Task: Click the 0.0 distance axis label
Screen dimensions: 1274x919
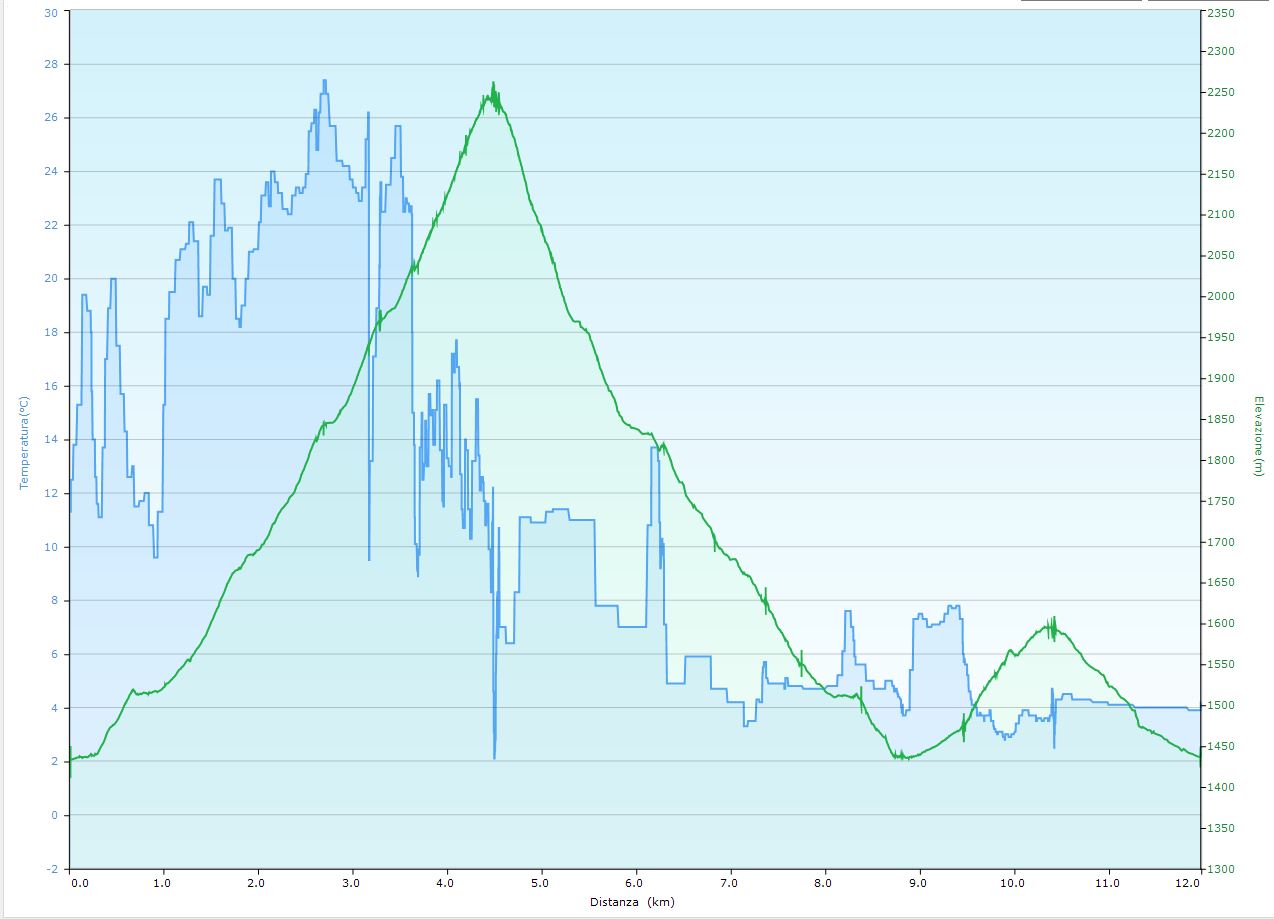Action: pyautogui.click(x=80, y=883)
